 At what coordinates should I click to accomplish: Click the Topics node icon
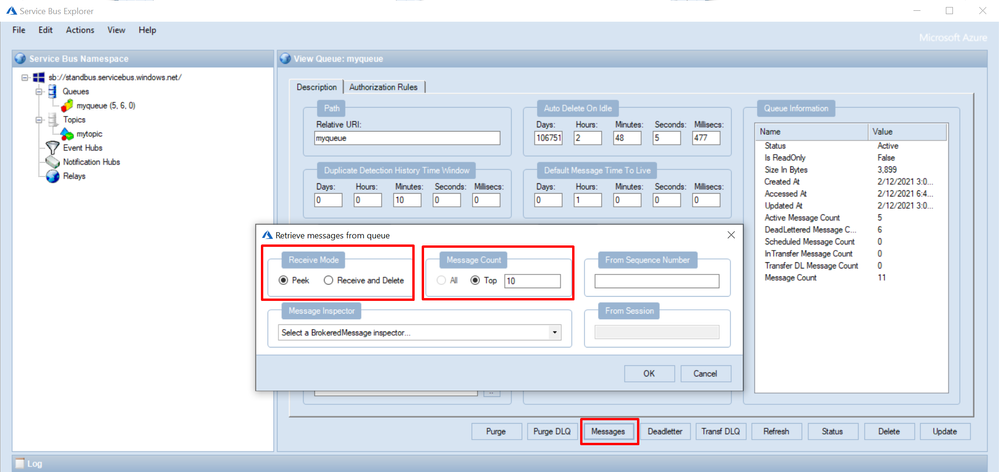[53, 120]
